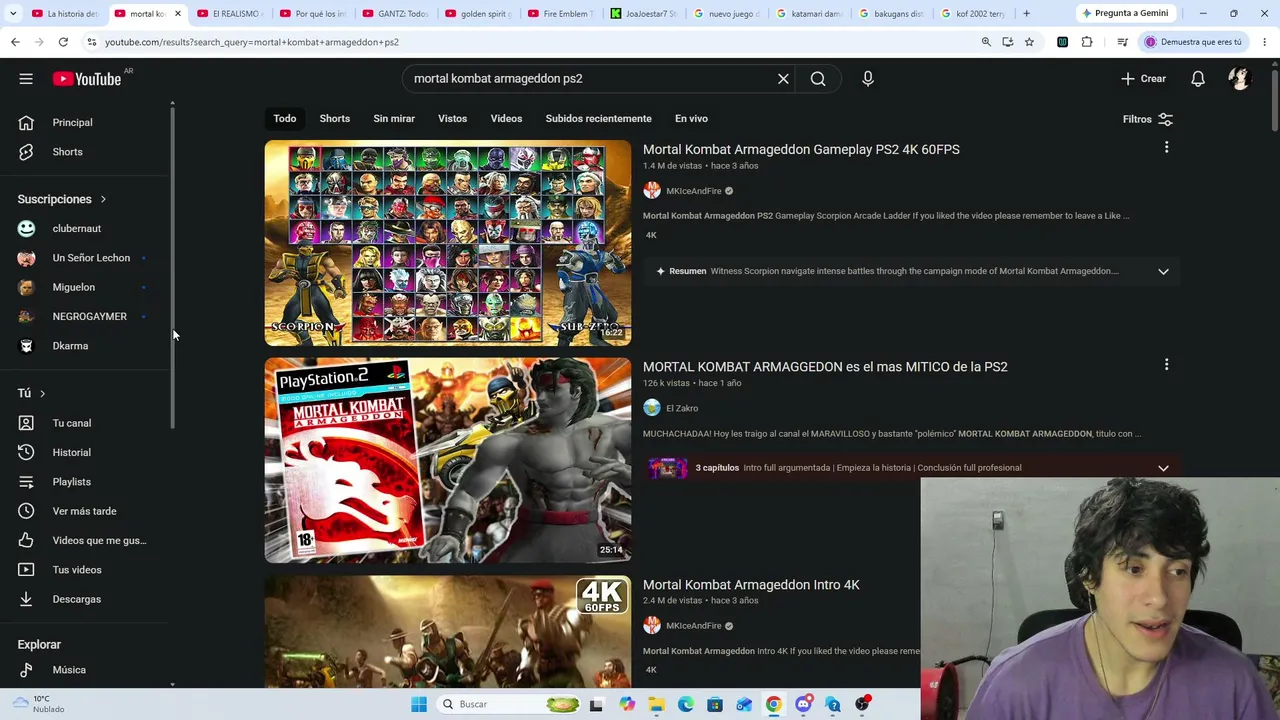The image size is (1280, 720).
Task: Open Microsoft Edge from the taskbar
Action: click(686, 704)
